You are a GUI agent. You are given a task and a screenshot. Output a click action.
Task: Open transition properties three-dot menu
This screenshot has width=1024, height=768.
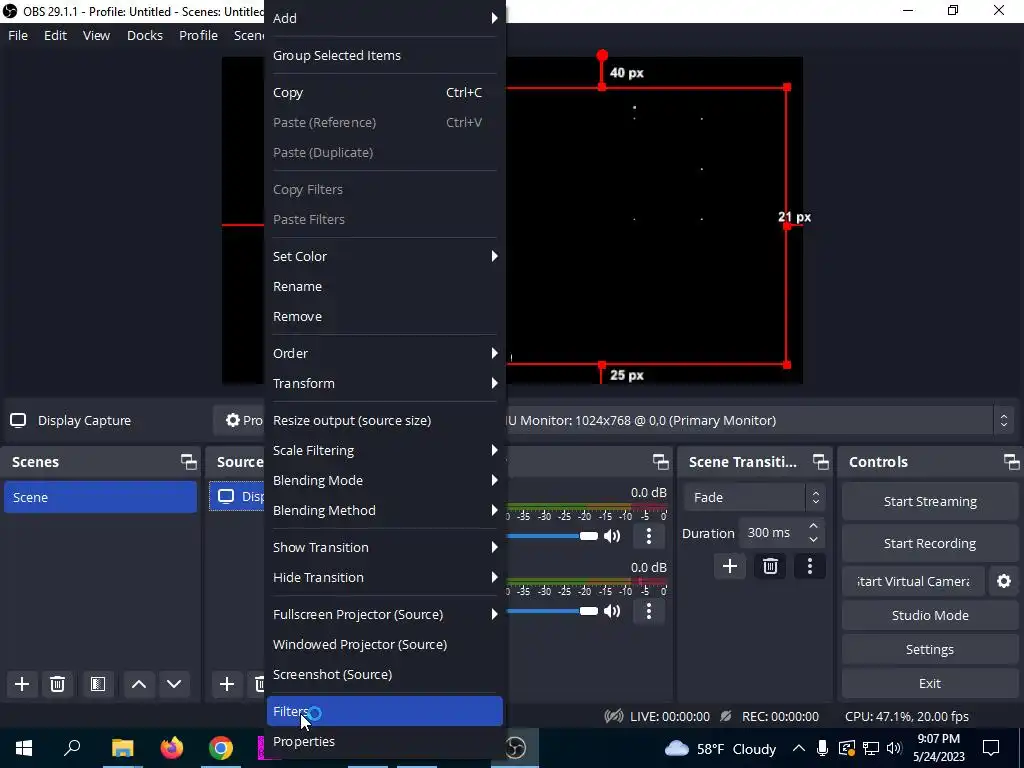[810, 566]
